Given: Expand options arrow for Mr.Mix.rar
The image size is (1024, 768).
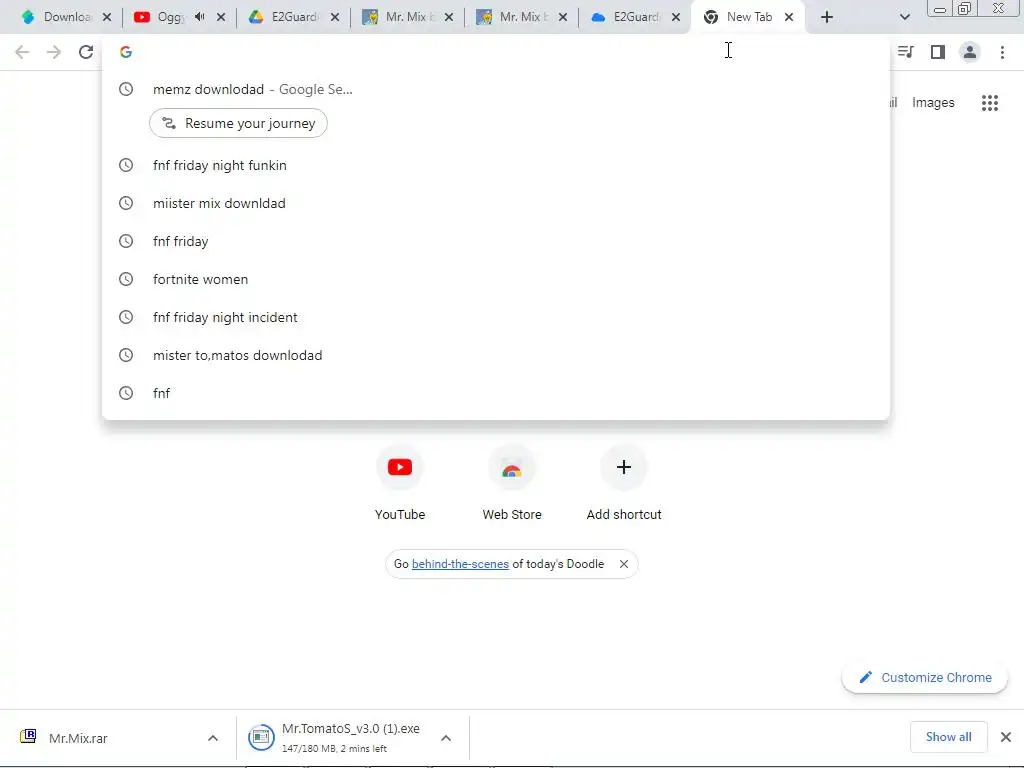Looking at the screenshot, I should point(213,738).
